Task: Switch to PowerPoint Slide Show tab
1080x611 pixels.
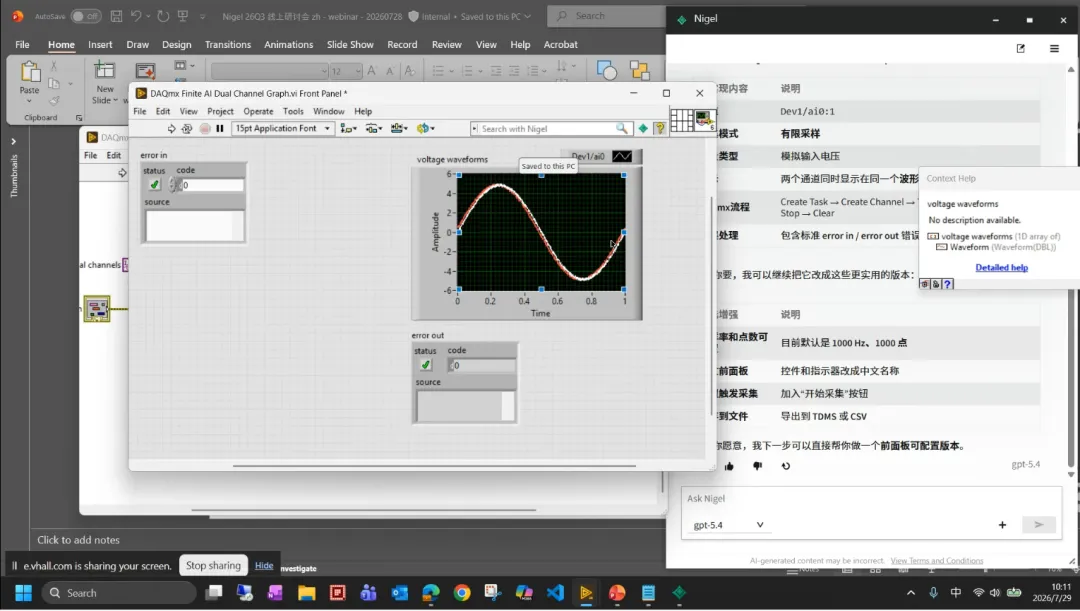Action: (350, 44)
